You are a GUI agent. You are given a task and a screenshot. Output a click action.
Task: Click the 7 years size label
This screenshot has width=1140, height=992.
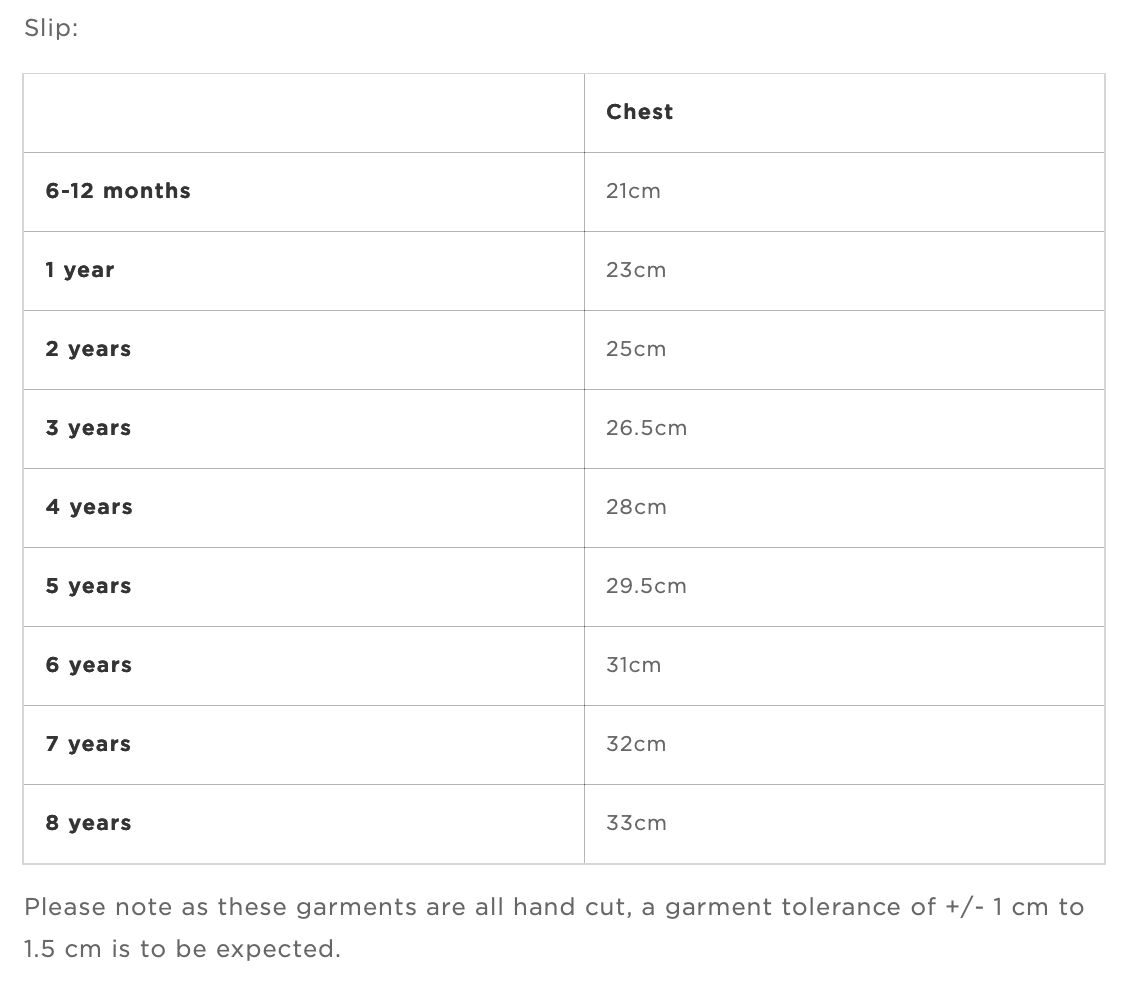88,745
